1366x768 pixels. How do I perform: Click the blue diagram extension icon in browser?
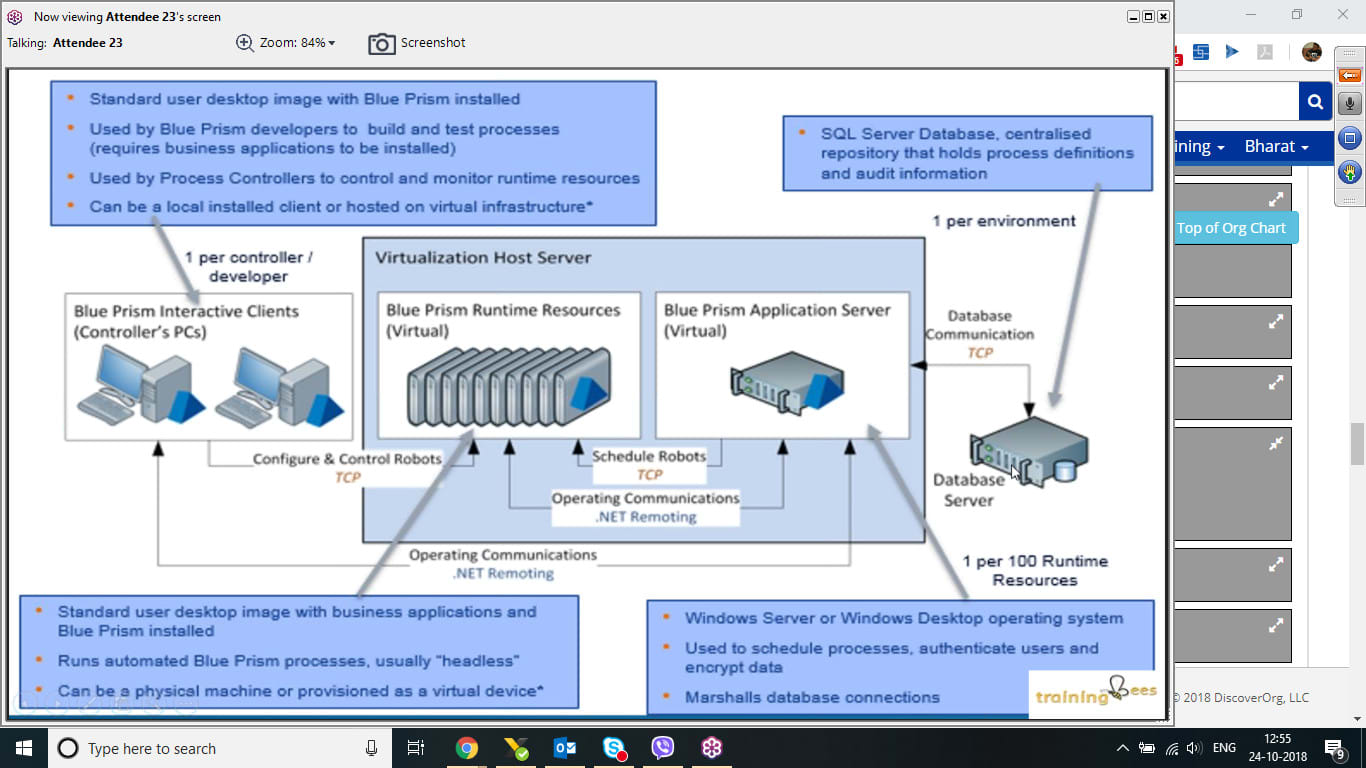[1200, 52]
